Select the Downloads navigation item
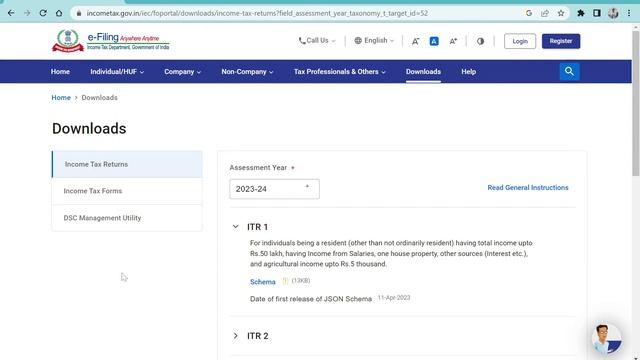640x360 pixels. pyautogui.click(x=423, y=71)
